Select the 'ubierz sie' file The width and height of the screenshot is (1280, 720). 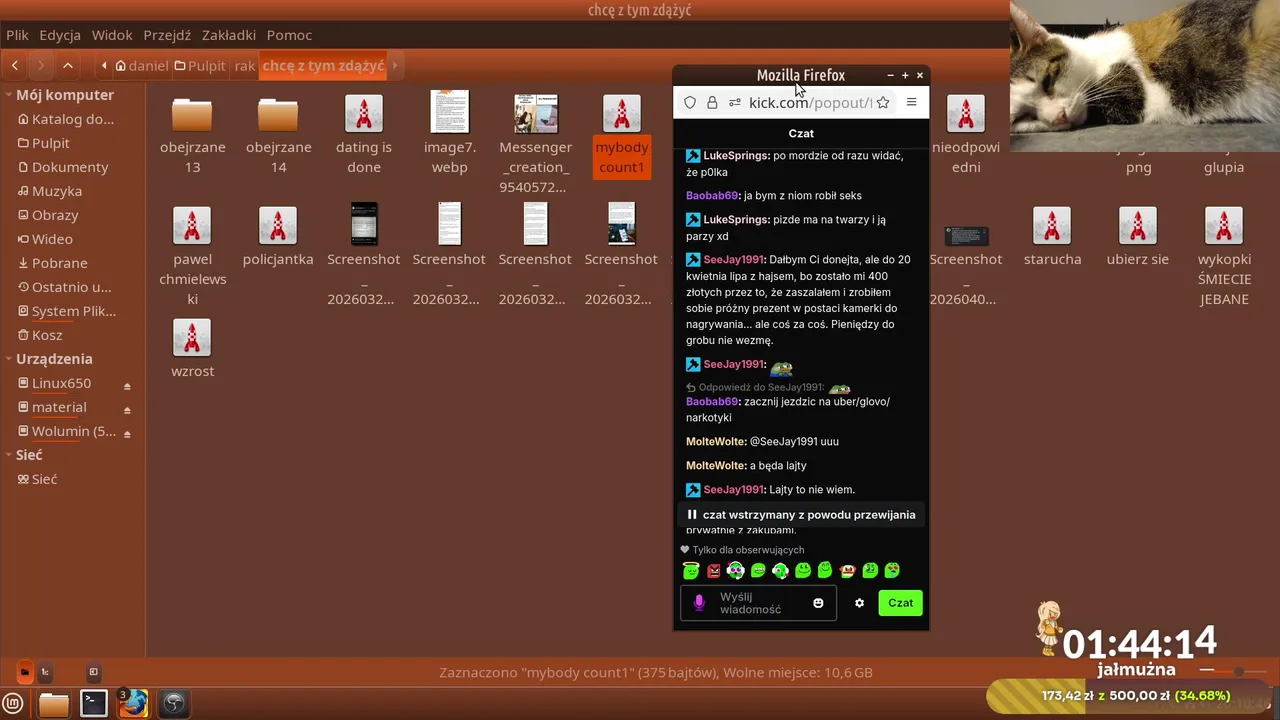click(x=1138, y=236)
